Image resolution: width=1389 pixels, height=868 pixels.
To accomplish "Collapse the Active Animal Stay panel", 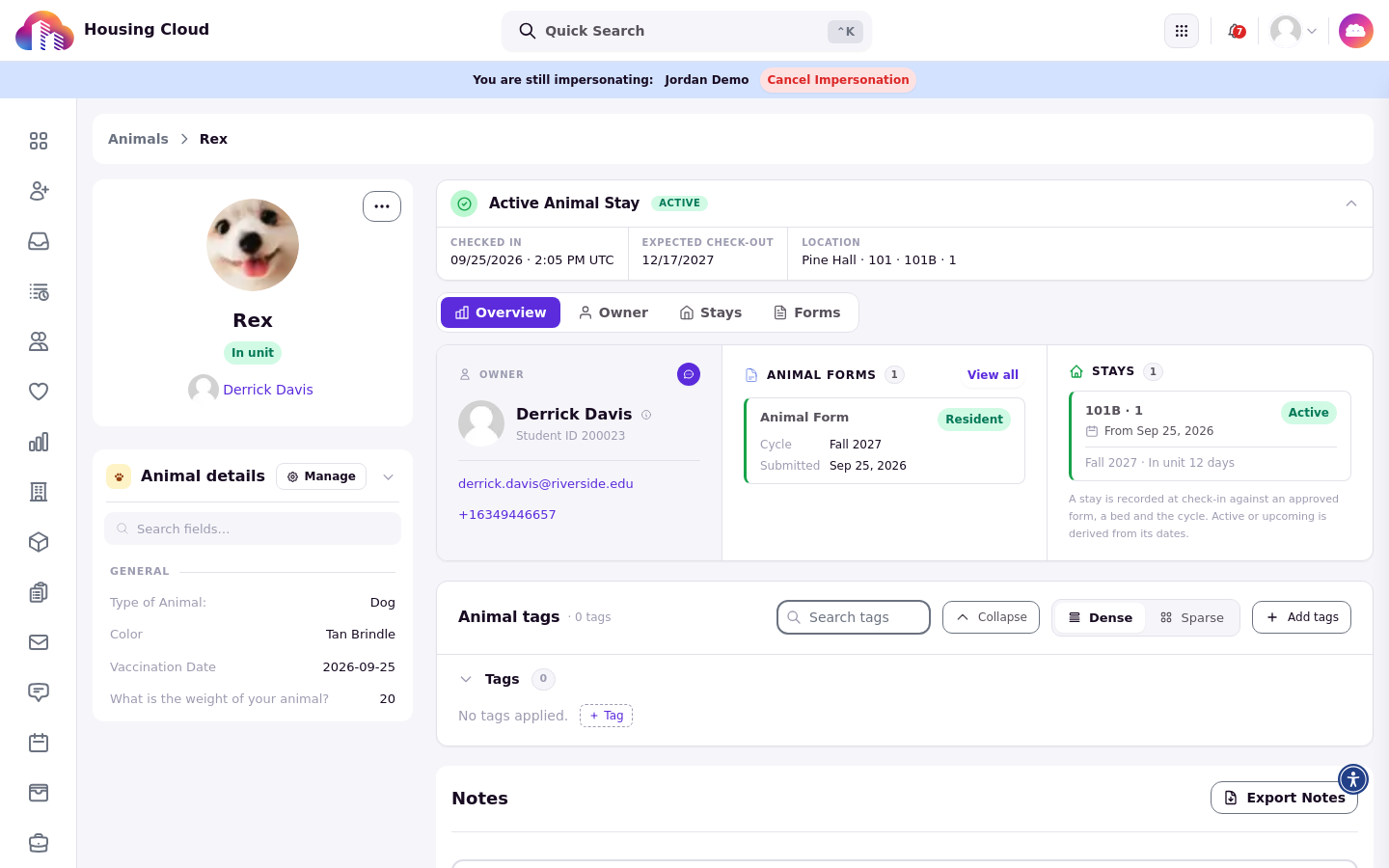I will click(x=1351, y=203).
